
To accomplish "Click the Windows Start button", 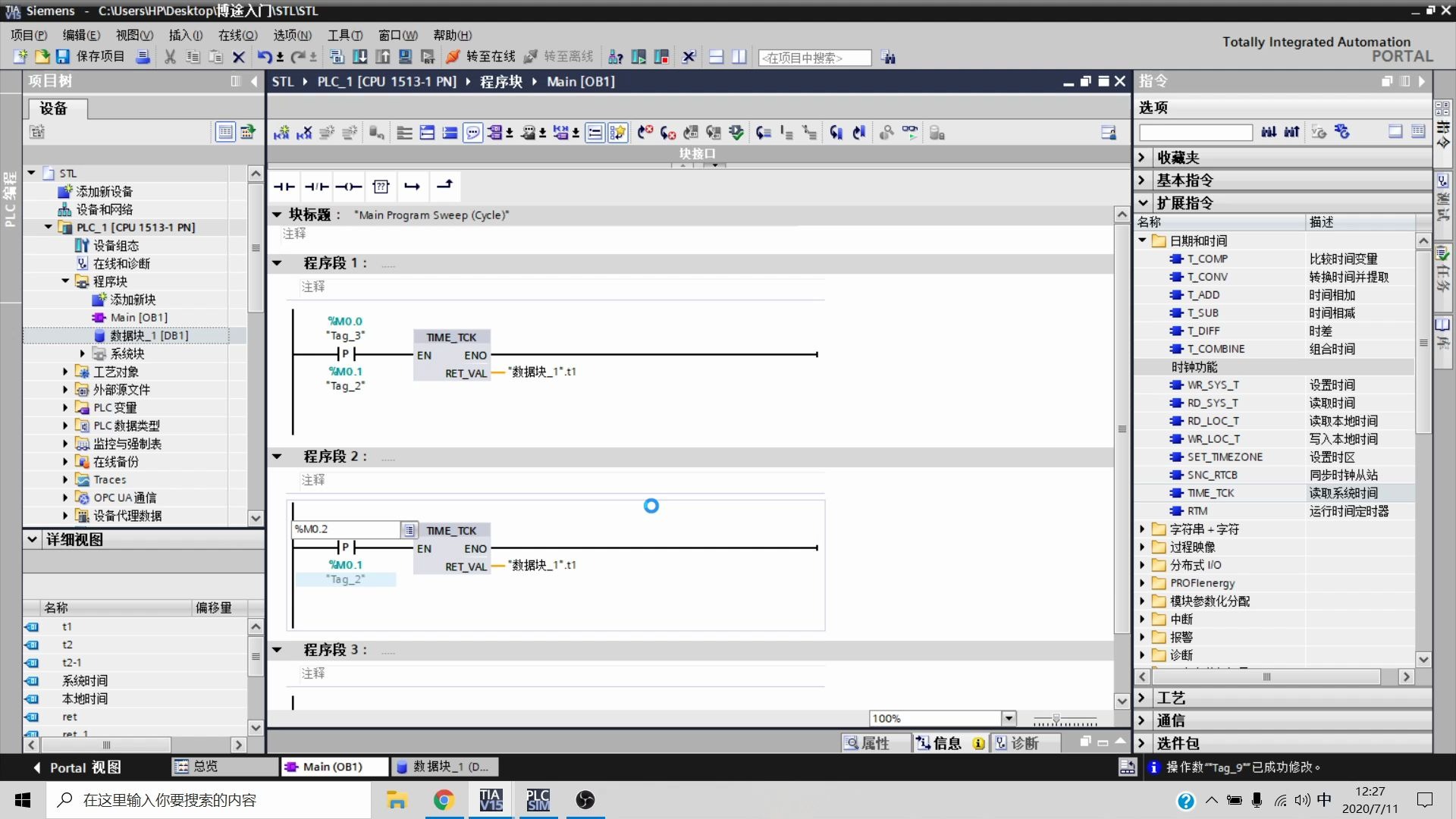I will 23,800.
